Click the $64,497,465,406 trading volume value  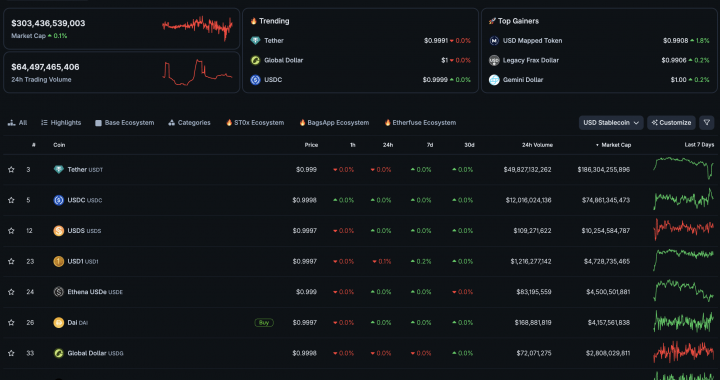(x=45, y=67)
